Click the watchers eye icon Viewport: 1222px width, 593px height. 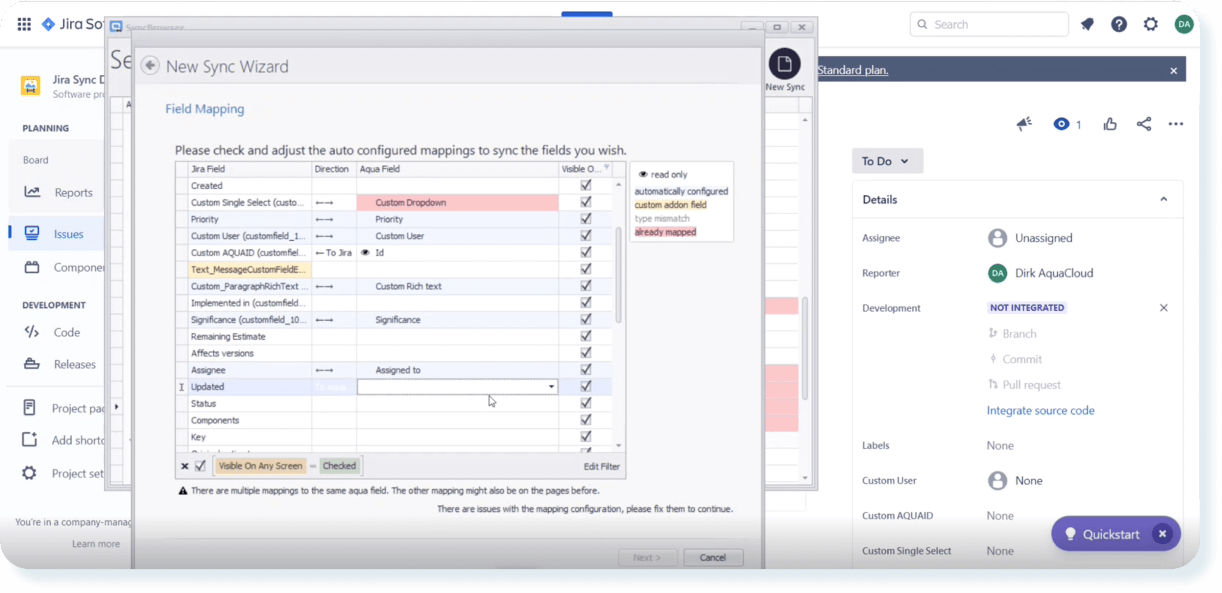(x=1061, y=124)
